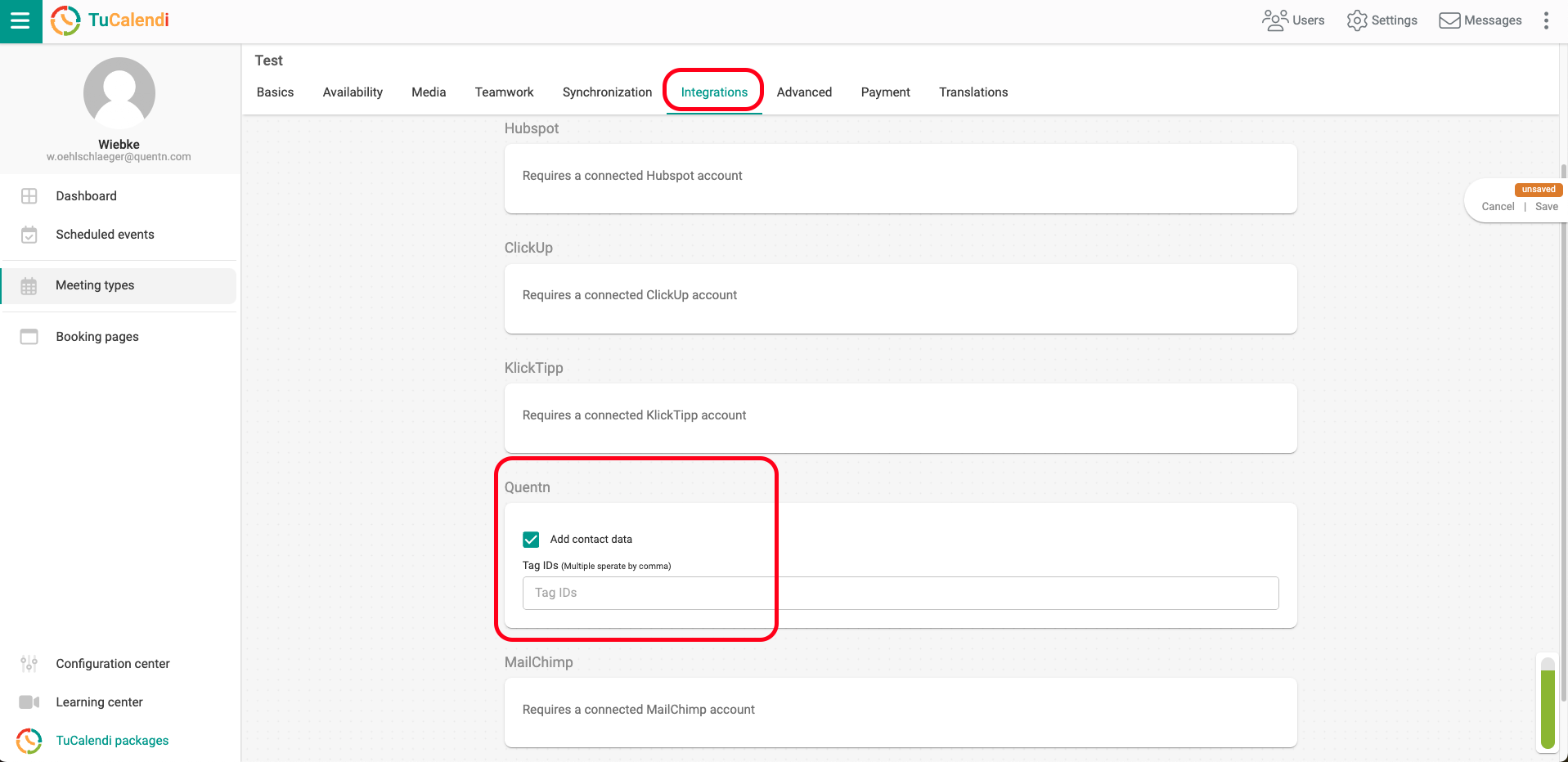This screenshot has height=762, width=1568.
Task: Click the Quentn section heading
Action: click(527, 487)
